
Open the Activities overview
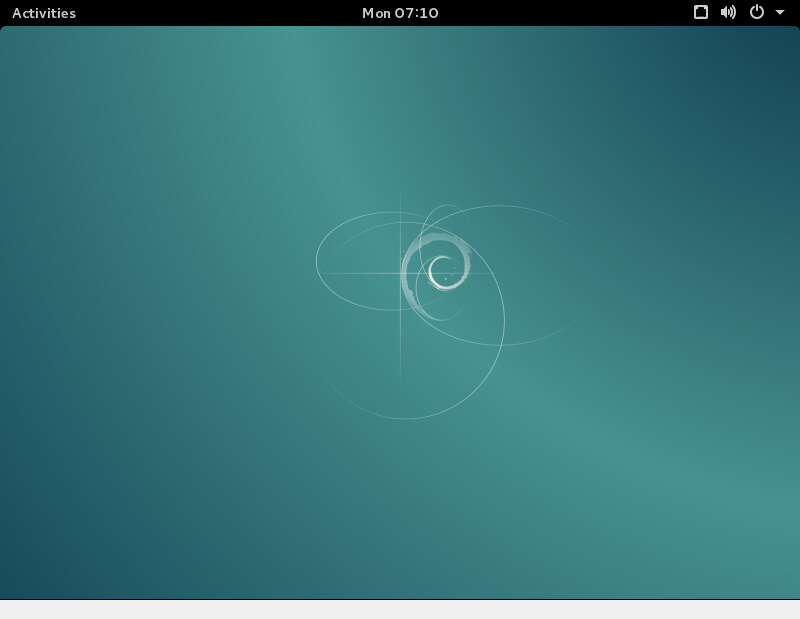[44, 13]
